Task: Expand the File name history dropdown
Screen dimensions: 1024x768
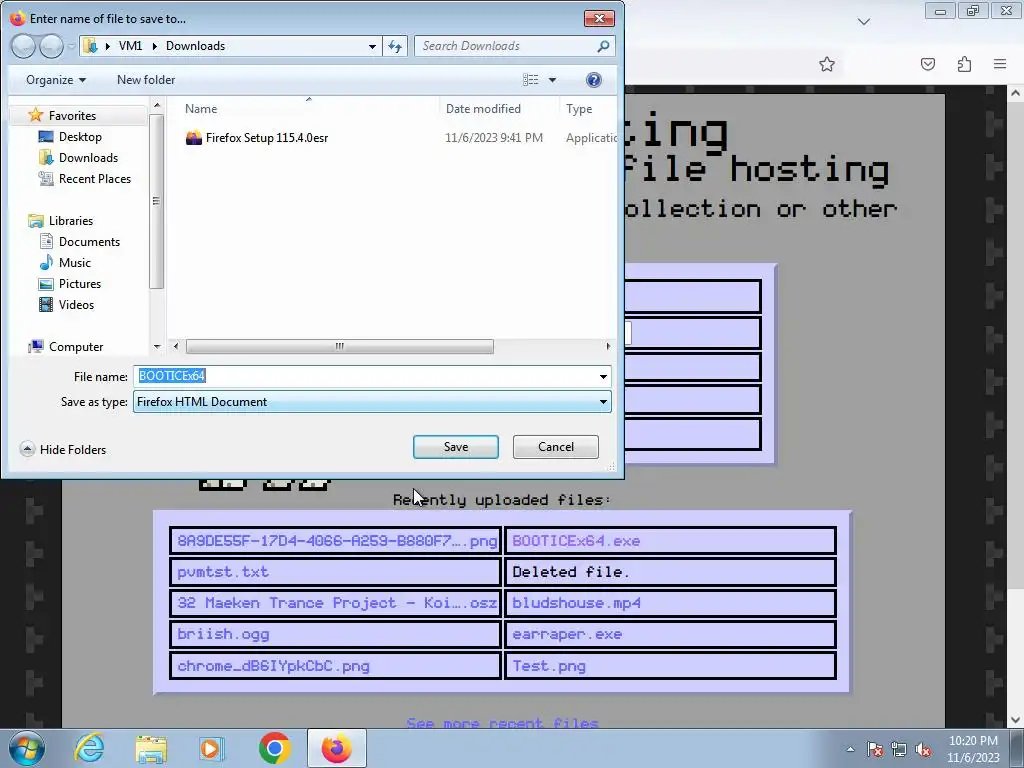Action: click(x=603, y=376)
